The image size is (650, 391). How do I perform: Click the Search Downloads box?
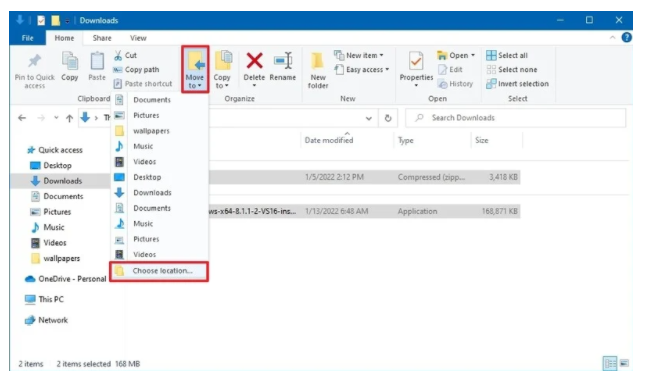click(515, 118)
